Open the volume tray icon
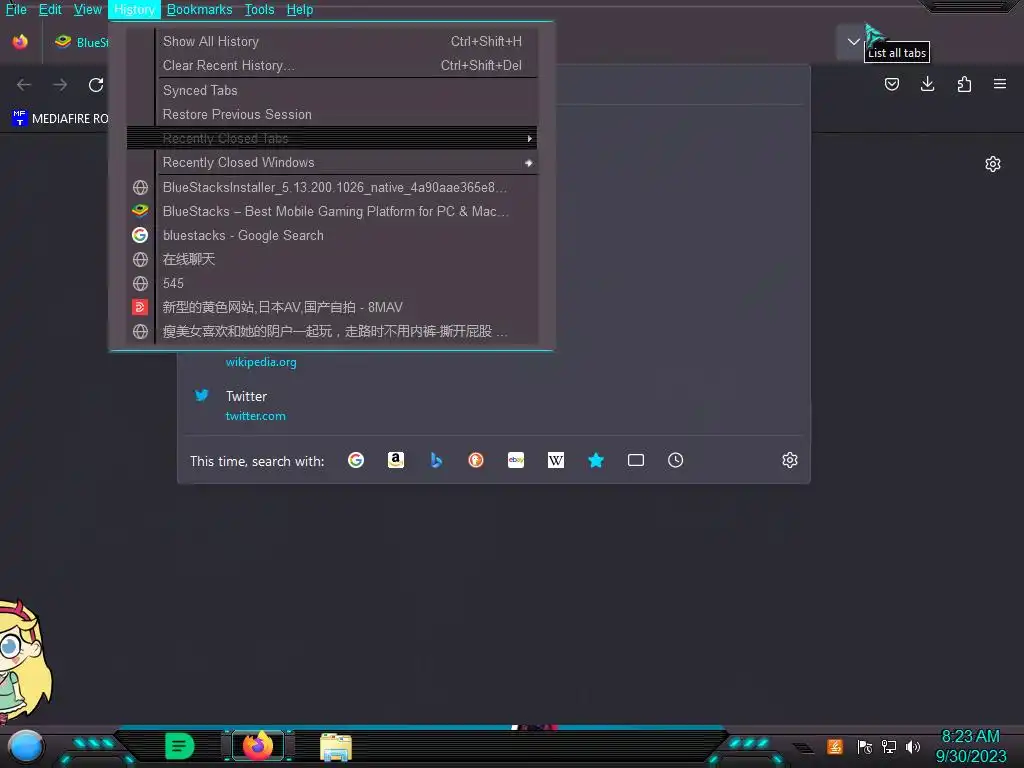 913,746
